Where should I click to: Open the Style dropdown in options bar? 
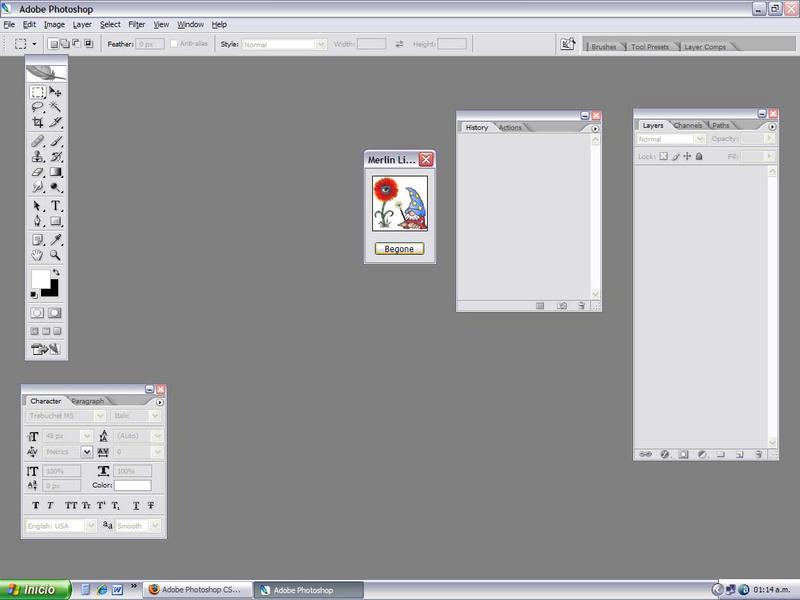[321, 44]
